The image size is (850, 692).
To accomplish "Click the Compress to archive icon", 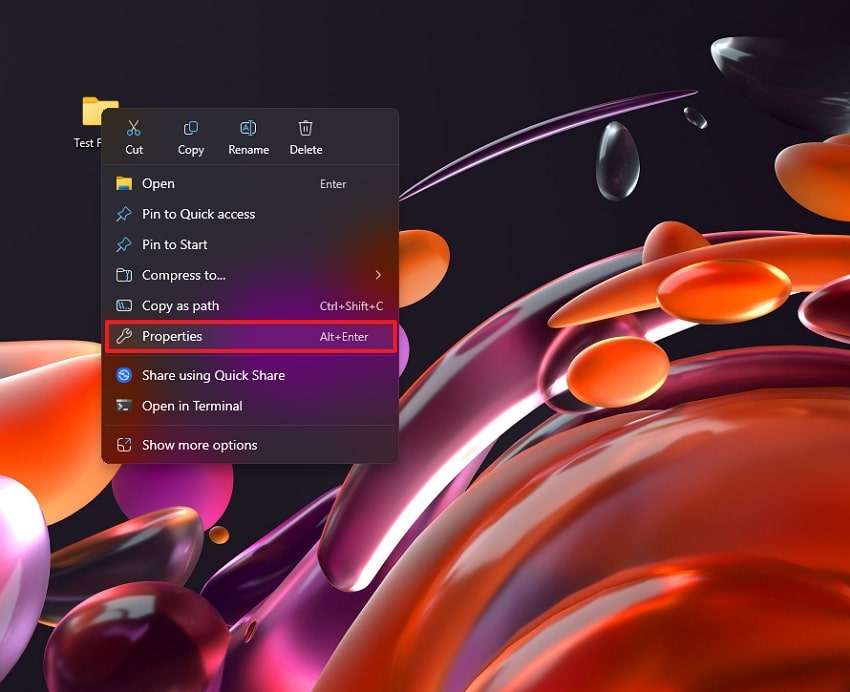I will click(x=124, y=275).
